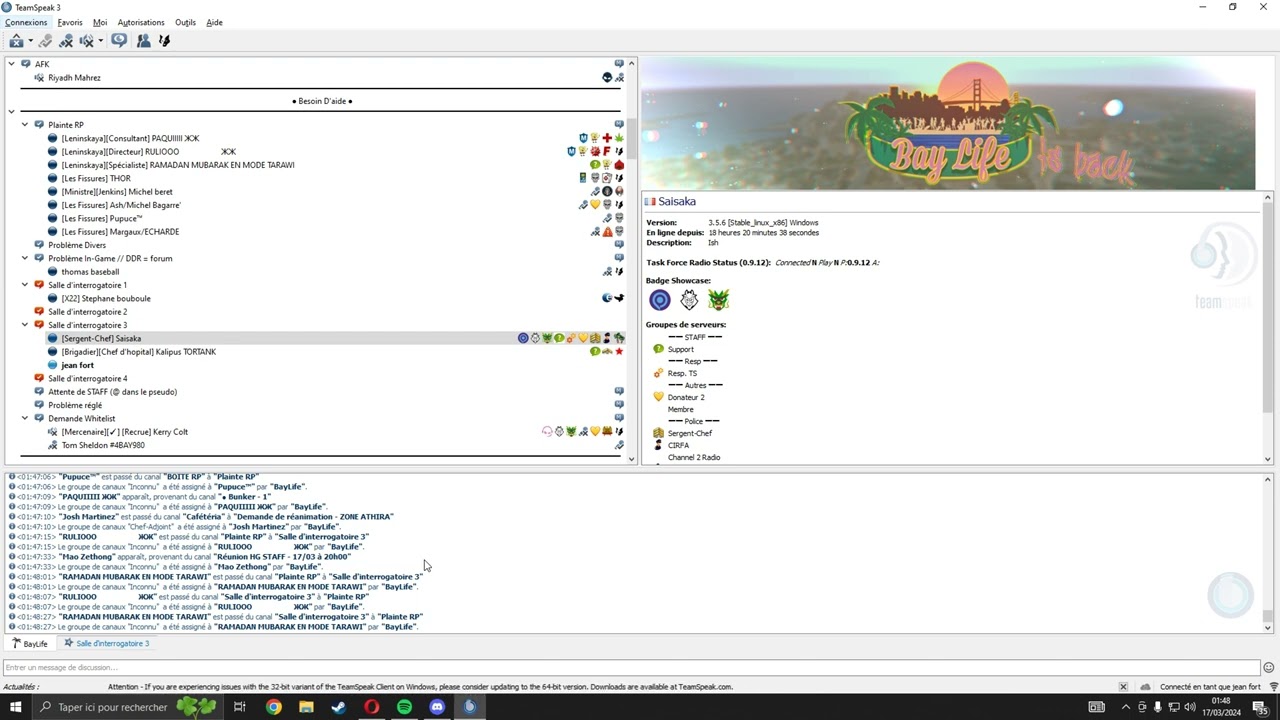Open the speaker mute toolbar icon's dropdown arrow
This screenshot has height=720, width=1280.
(x=100, y=41)
